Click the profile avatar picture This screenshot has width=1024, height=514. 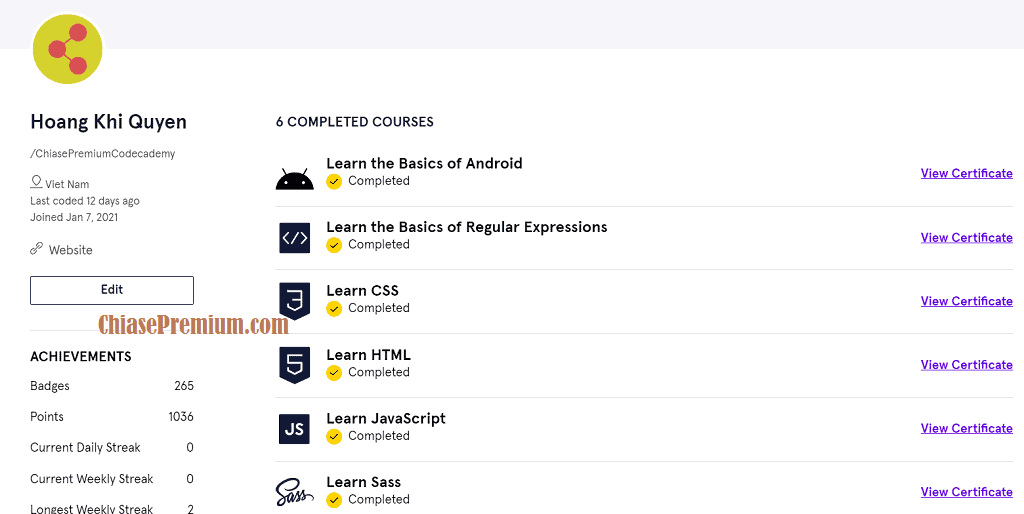tap(68, 49)
